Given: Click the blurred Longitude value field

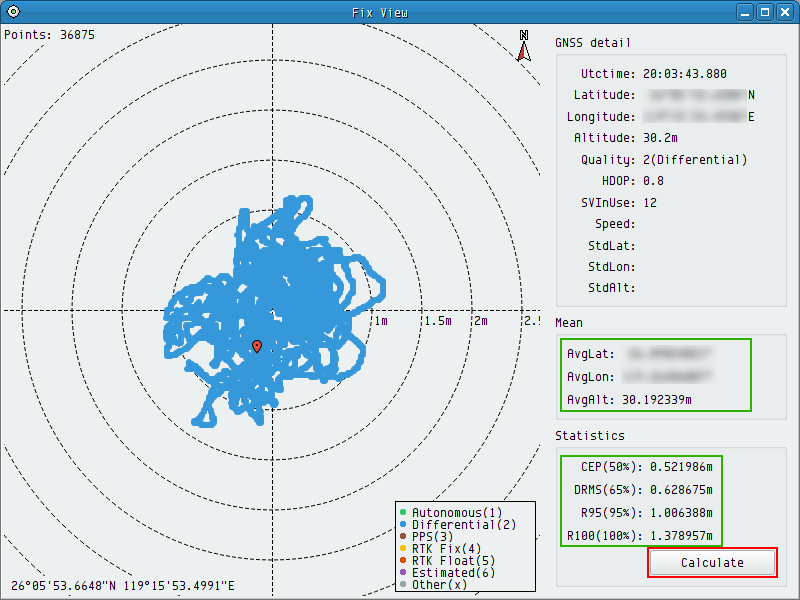Looking at the screenshot, I should pyautogui.click(x=694, y=116).
